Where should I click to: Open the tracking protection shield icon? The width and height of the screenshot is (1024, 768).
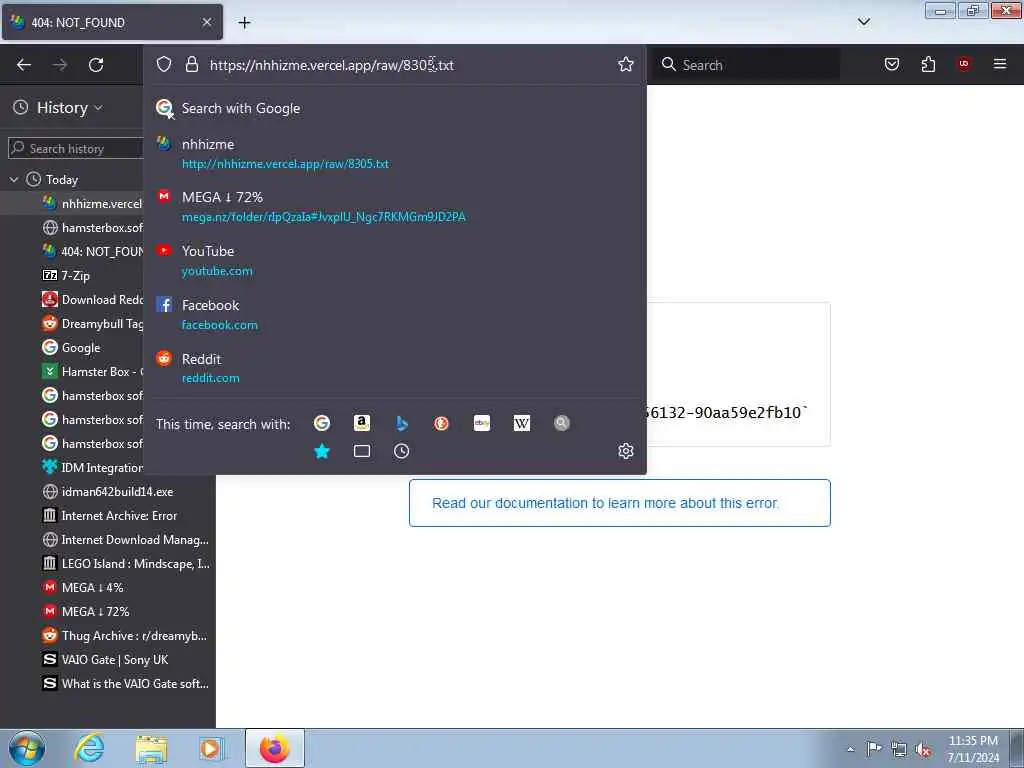[x=164, y=64]
